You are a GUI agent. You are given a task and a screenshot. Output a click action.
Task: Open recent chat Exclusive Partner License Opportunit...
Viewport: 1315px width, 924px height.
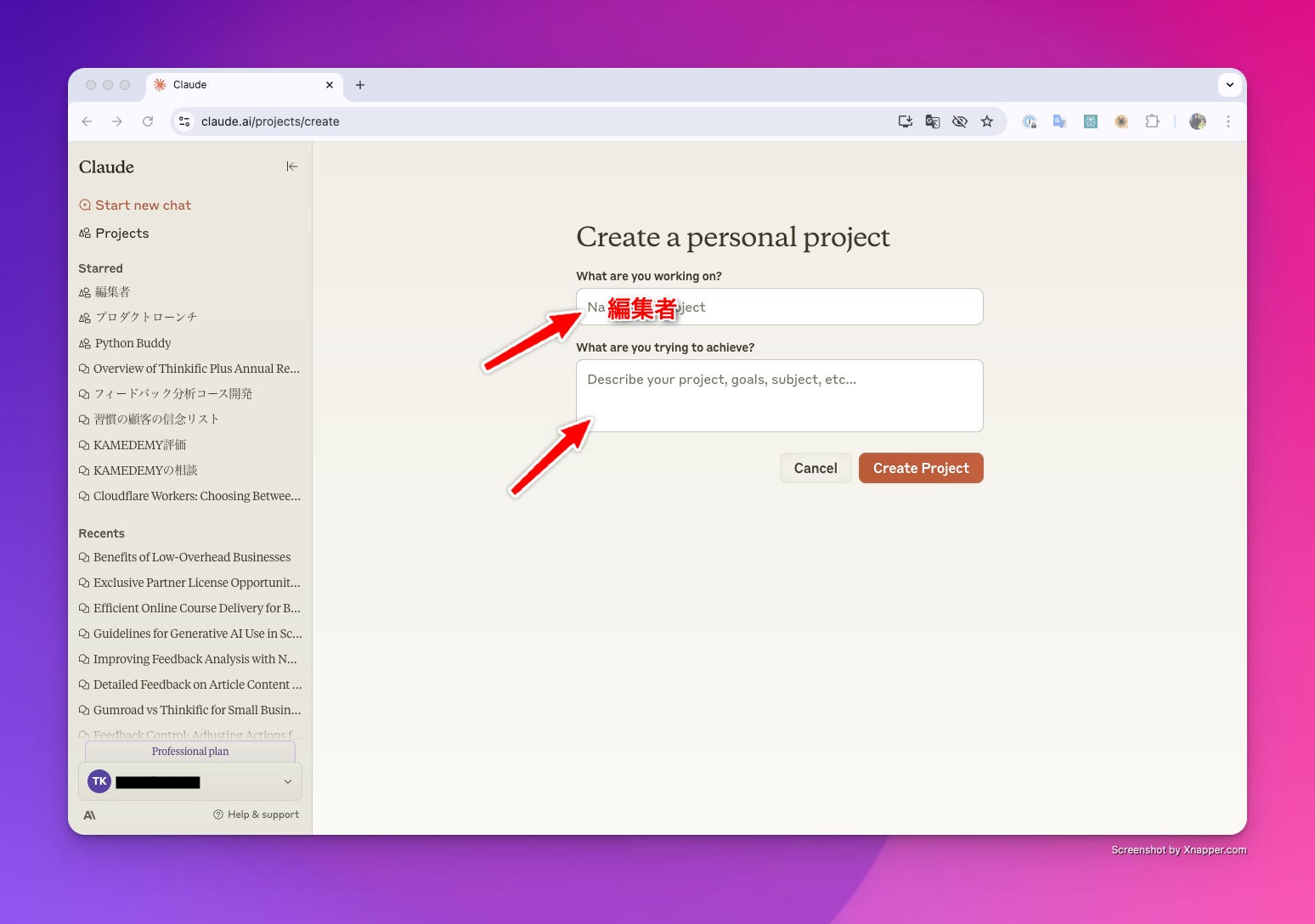pos(189,583)
